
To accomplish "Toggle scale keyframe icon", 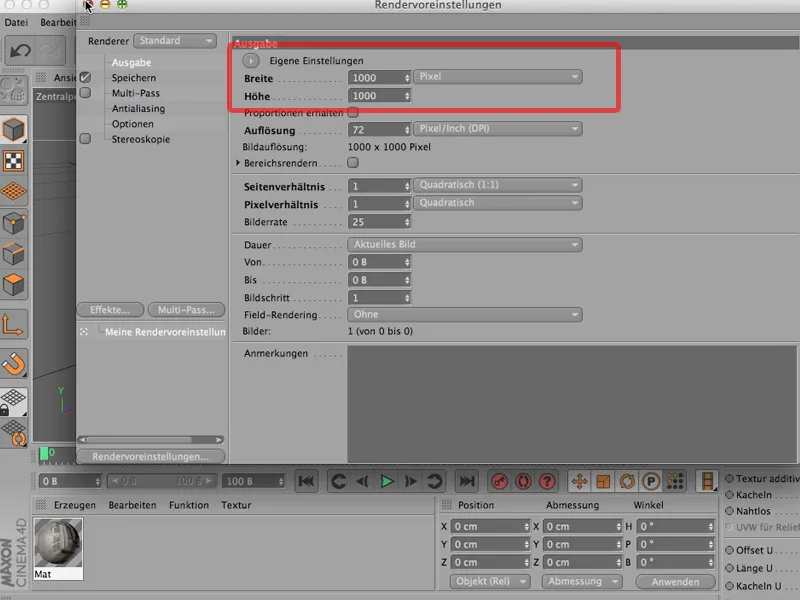I will [x=603, y=481].
